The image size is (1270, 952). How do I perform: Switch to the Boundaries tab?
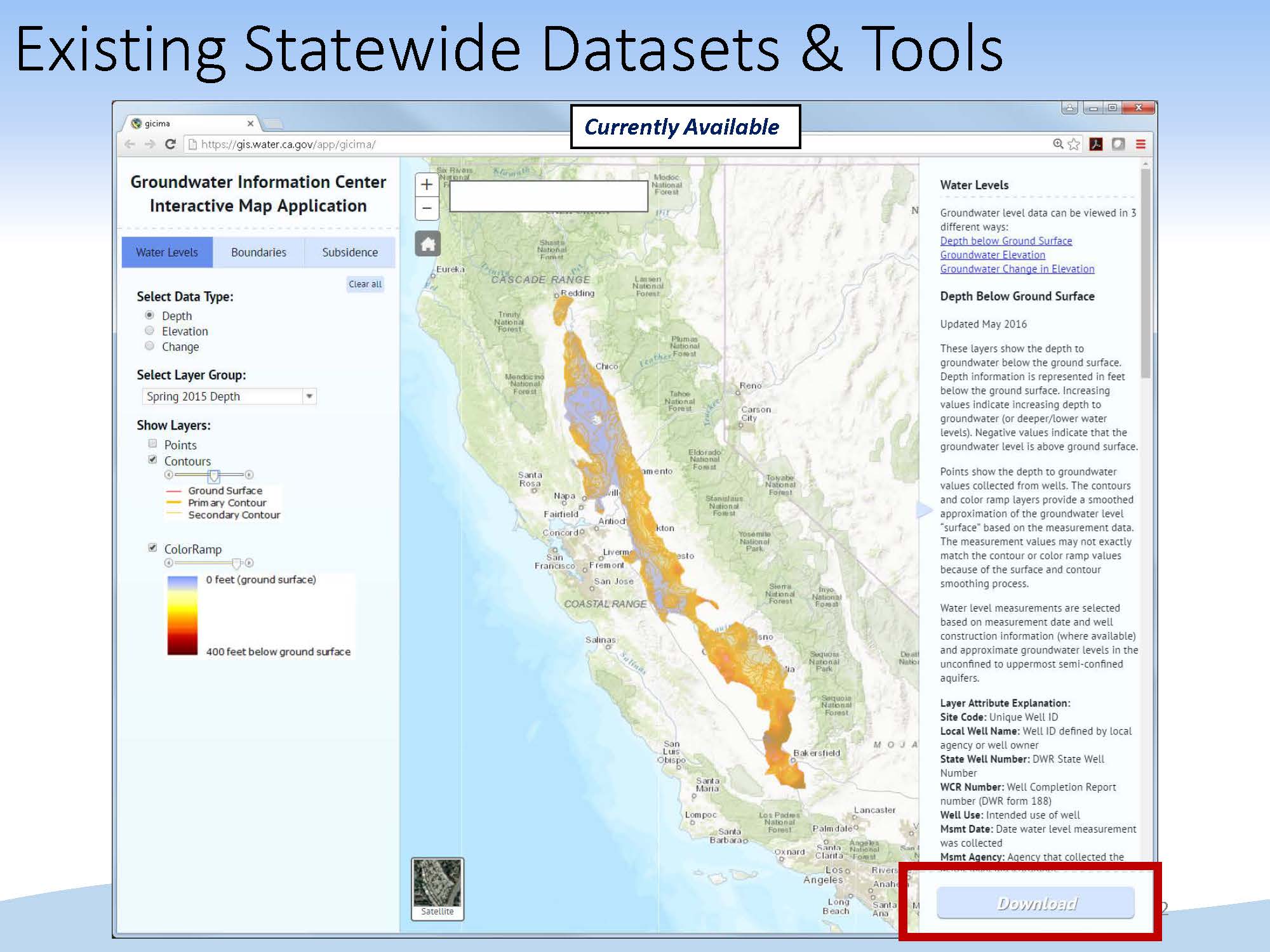point(258,253)
